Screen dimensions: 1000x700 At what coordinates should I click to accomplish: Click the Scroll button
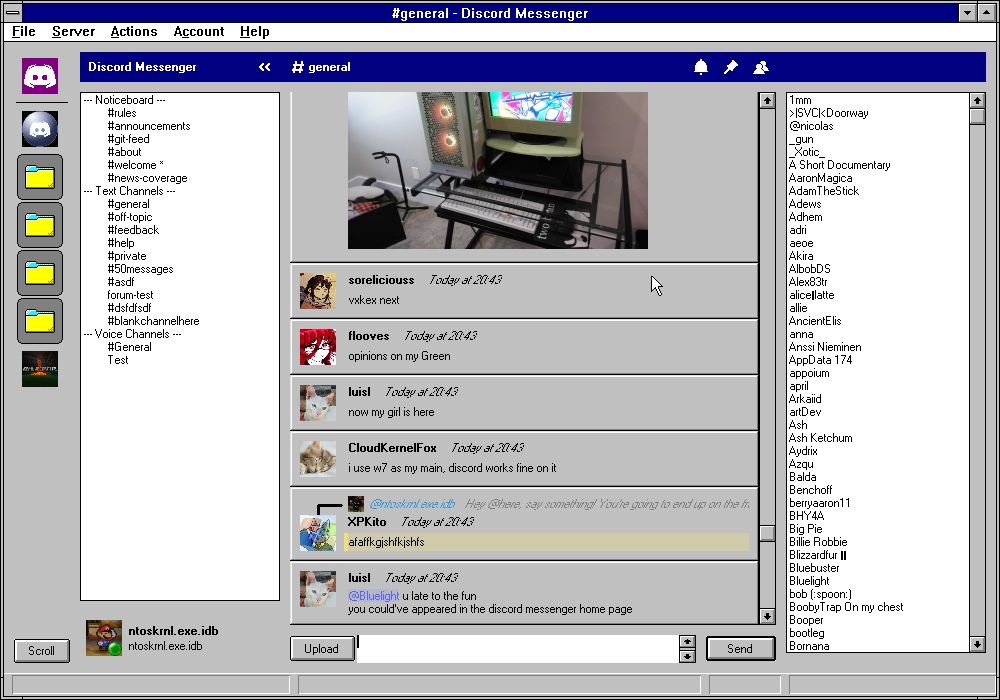pyautogui.click(x=41, y=650)
